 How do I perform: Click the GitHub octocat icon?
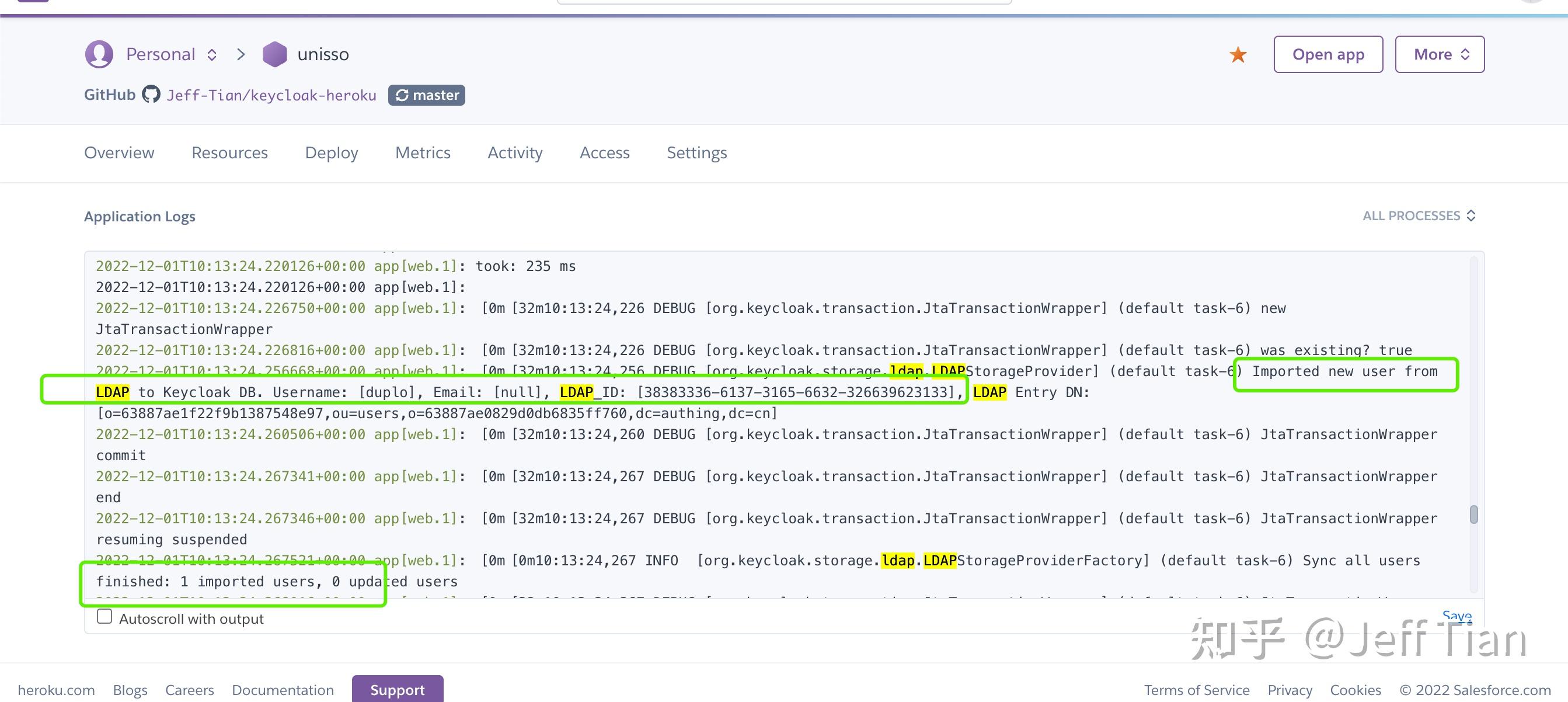click(151, 95)
